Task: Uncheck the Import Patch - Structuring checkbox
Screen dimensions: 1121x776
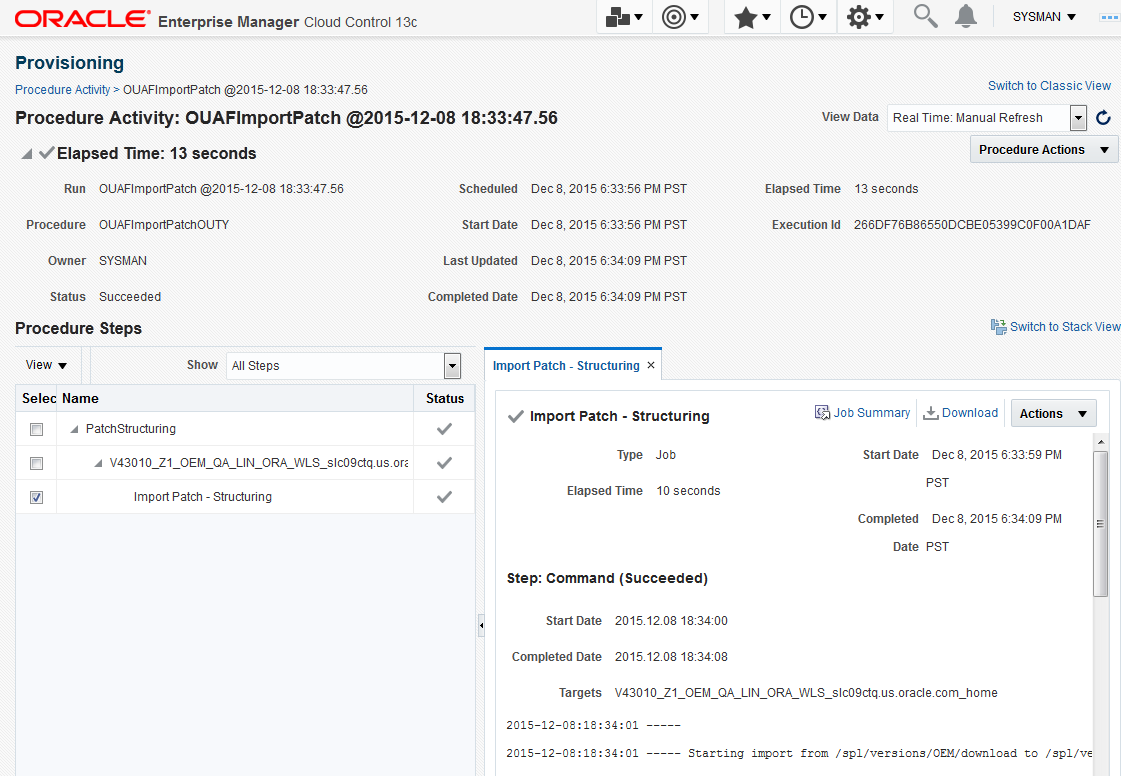Action: (36, 497)
